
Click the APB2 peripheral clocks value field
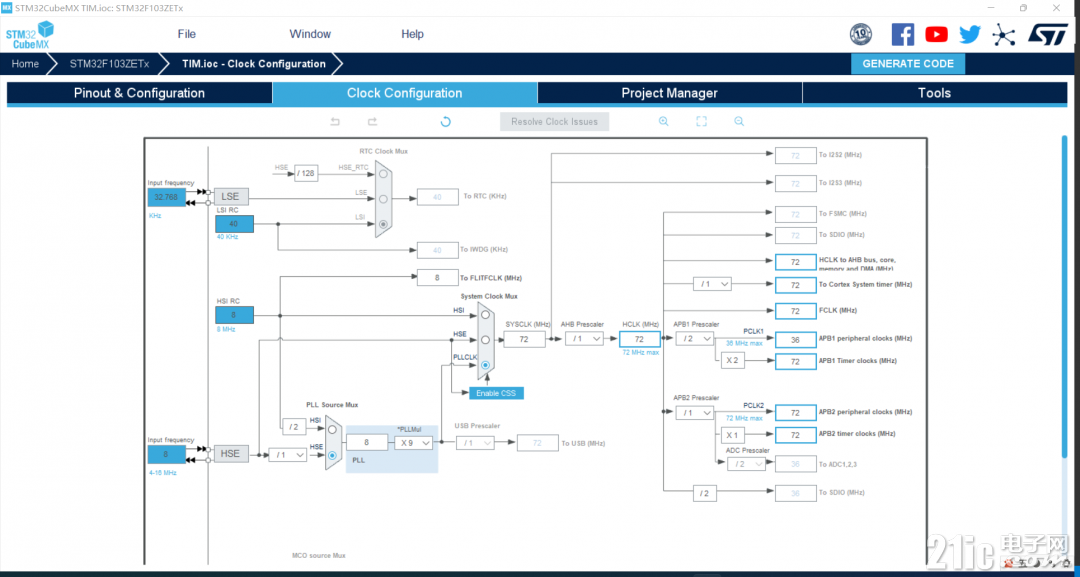pyautogui.click(x=796, y=412)
